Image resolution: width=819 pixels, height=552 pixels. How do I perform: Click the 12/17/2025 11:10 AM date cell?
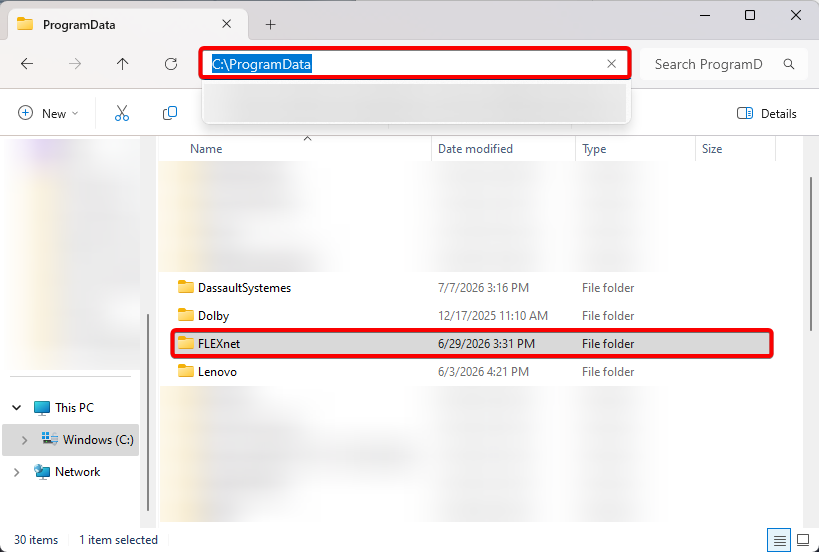pyautogui.click(x=493, y=316)
